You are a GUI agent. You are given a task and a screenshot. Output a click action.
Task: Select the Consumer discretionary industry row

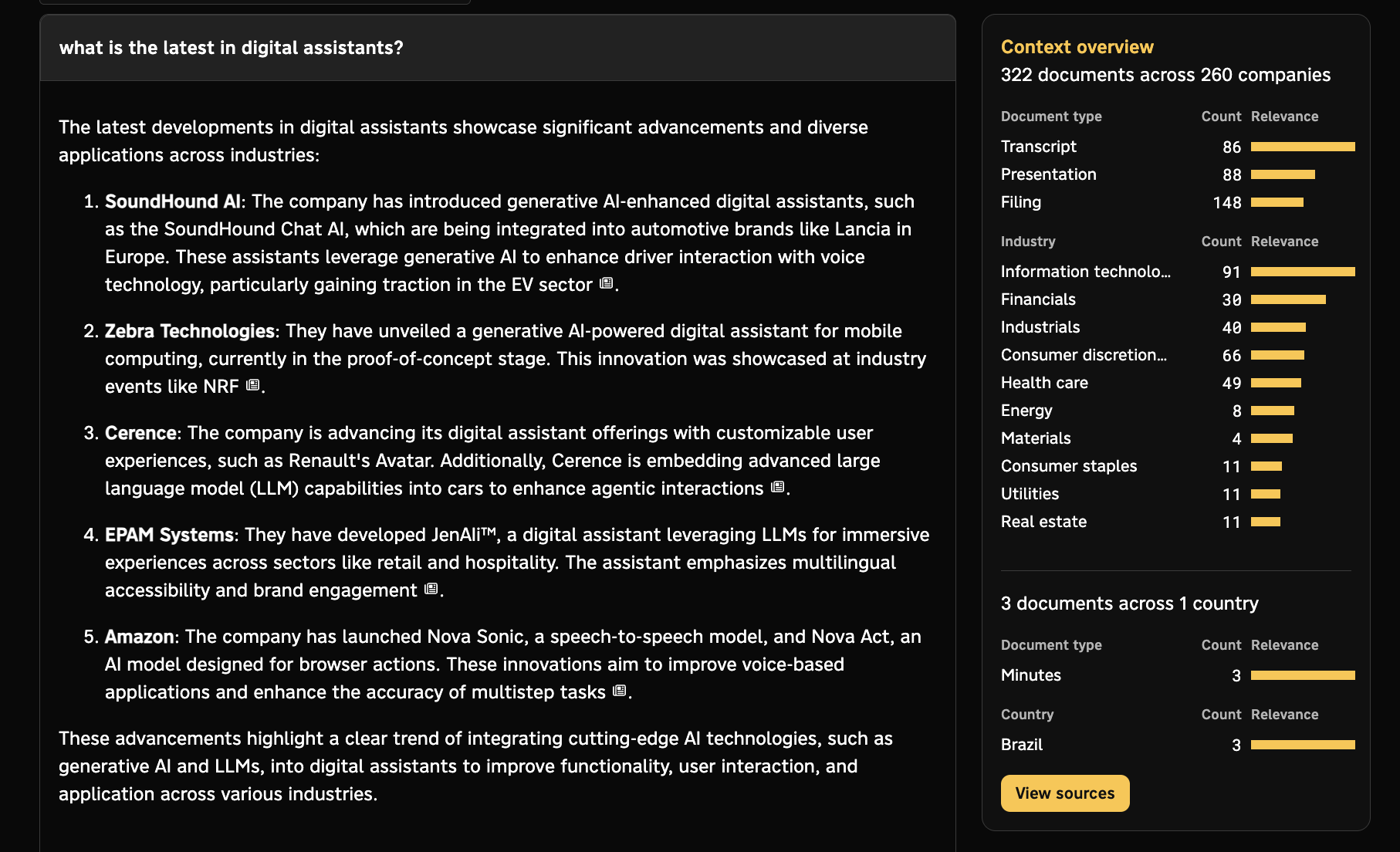point(1178,355)
